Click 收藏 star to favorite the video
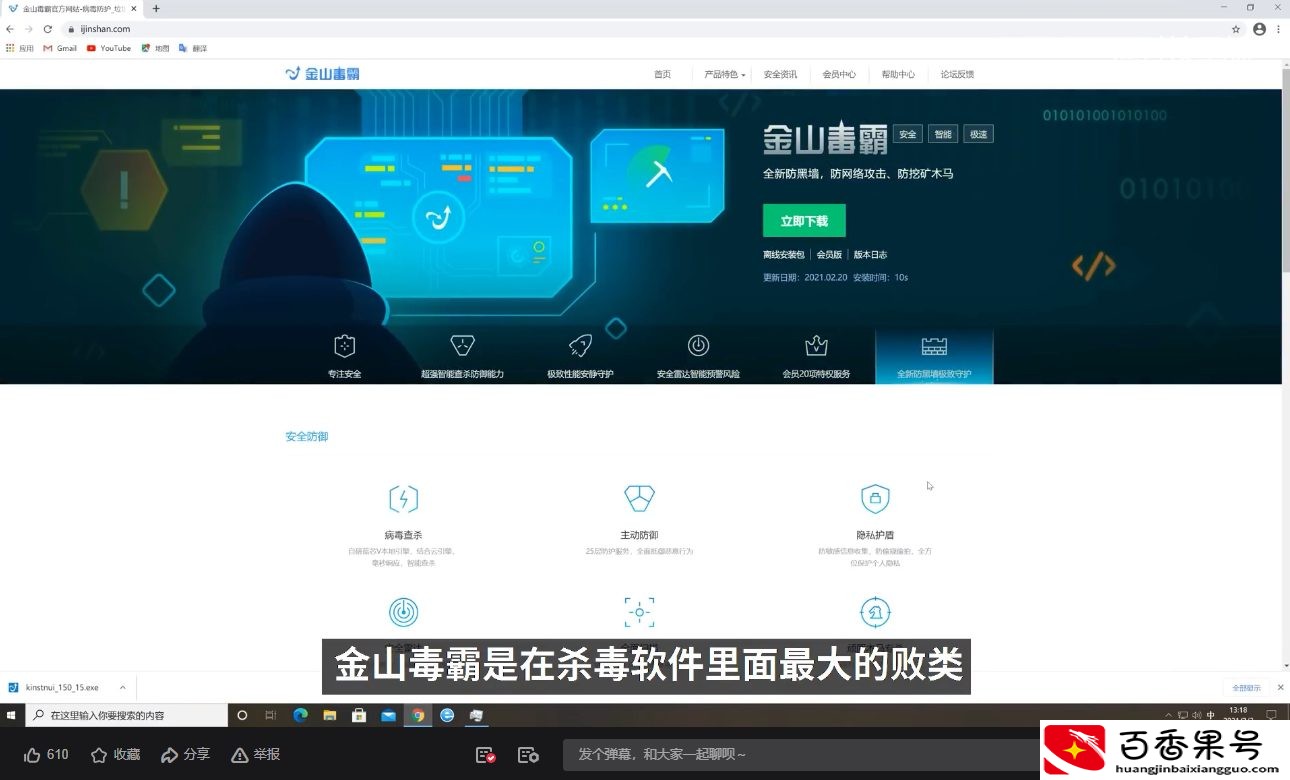 pyautogui.click(x=115, y=755)
